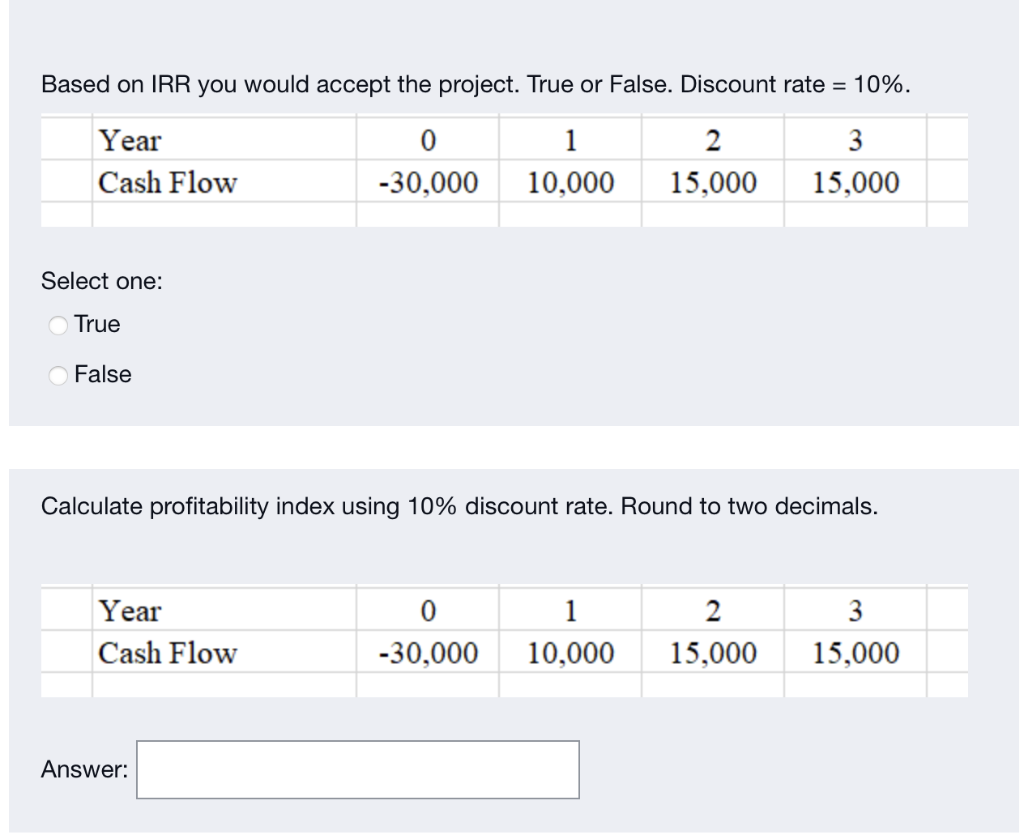Click the column header 1 in first table
Image resolution: width=1024 pixels, height=839 pixels.
(570, 140)
